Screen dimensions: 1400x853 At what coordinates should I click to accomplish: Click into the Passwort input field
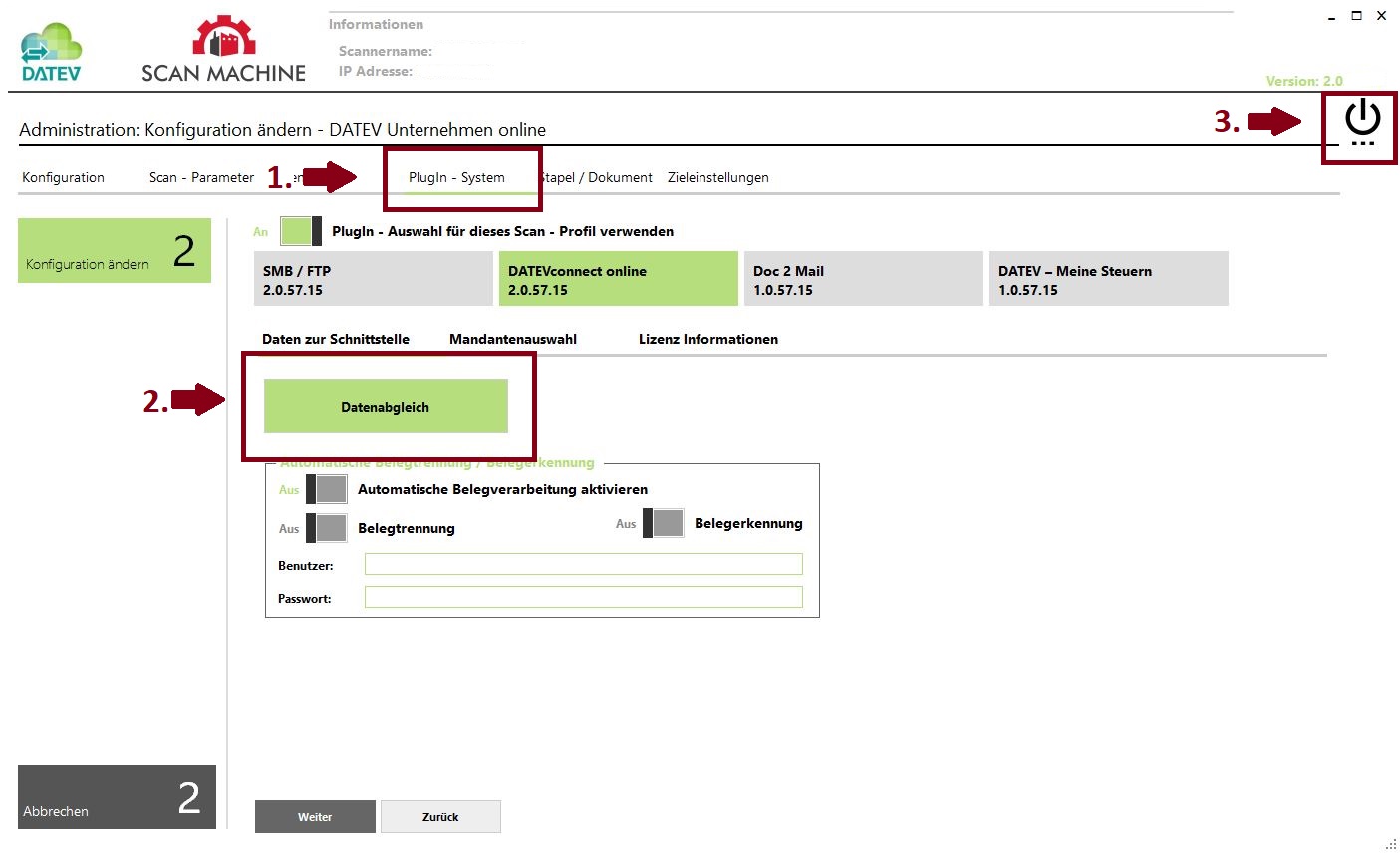[583, 597]
